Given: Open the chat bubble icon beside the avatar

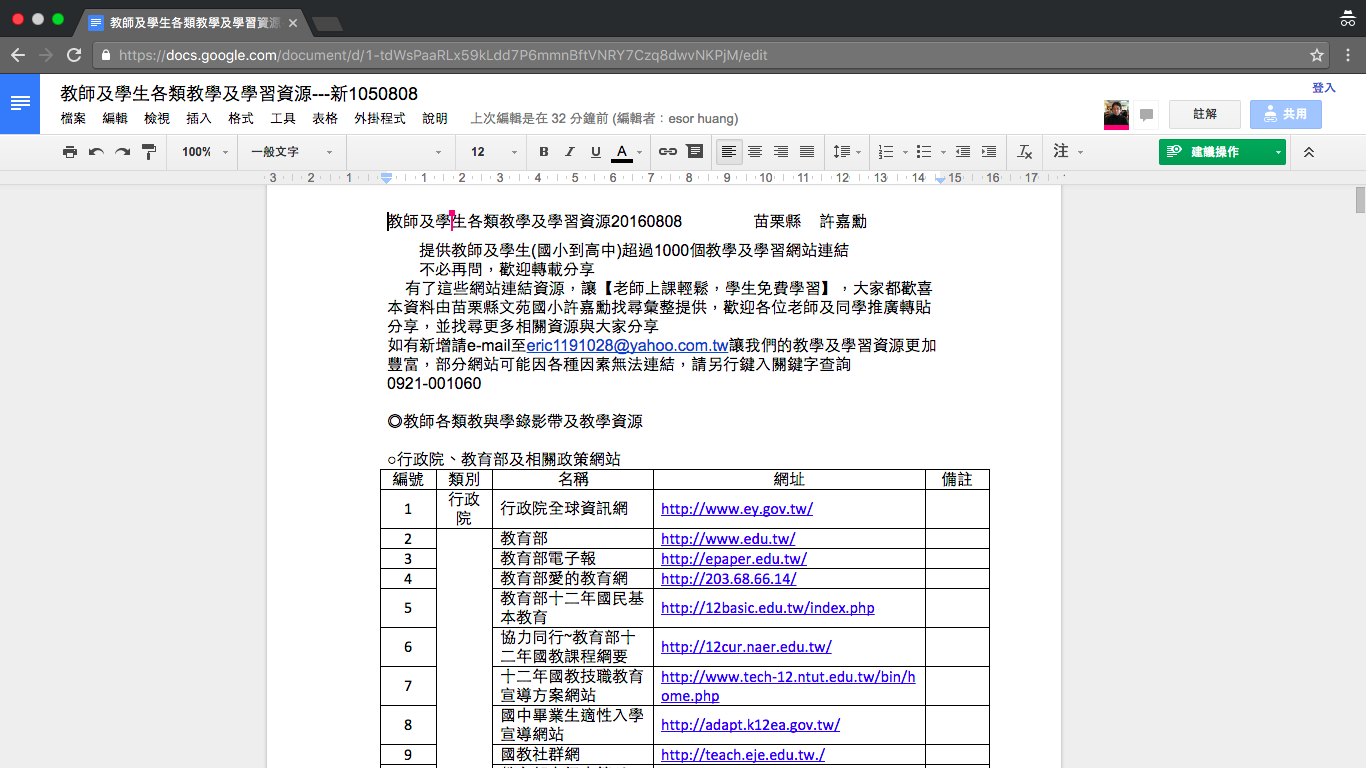Looking at the screenshot, I should coord(1146,115).
